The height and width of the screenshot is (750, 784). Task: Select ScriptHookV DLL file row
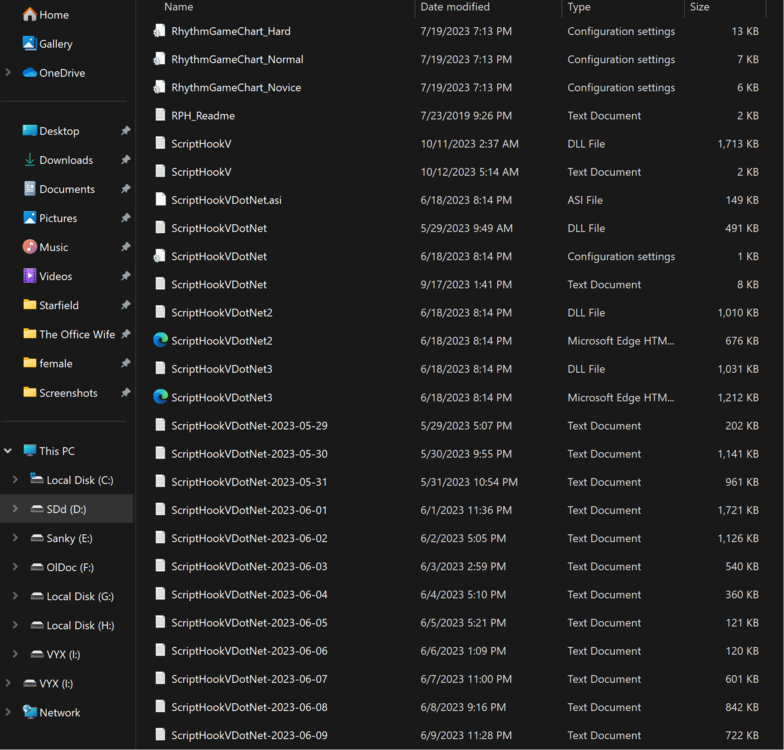456,144
